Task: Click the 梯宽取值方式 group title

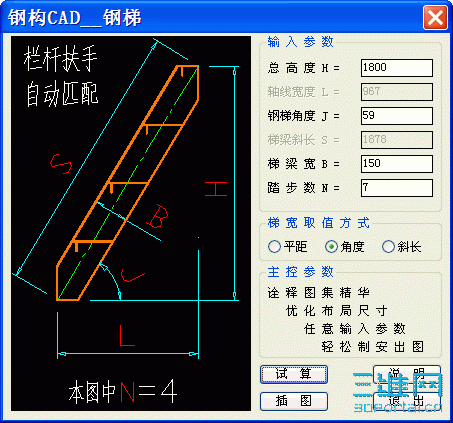Action: (318, 223)
